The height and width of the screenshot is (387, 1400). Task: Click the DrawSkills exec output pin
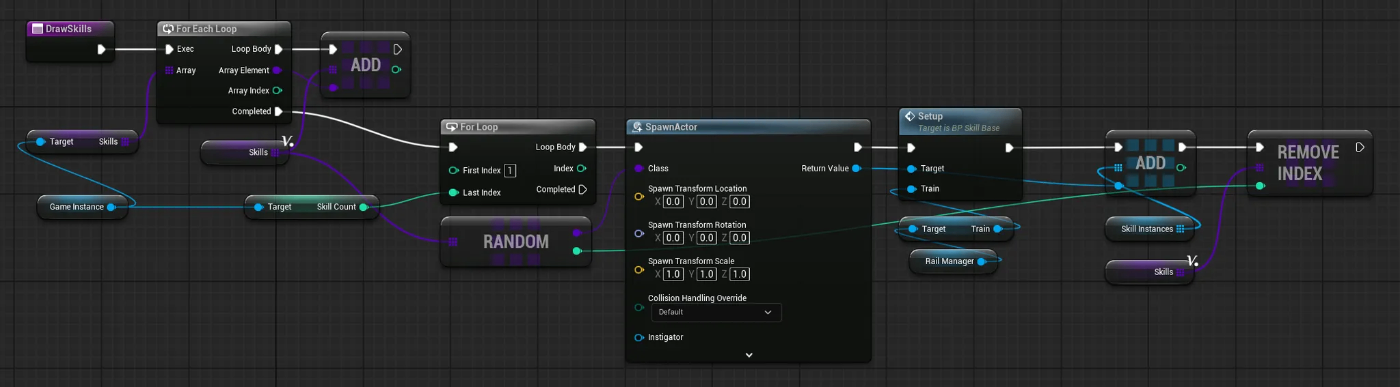102,49
